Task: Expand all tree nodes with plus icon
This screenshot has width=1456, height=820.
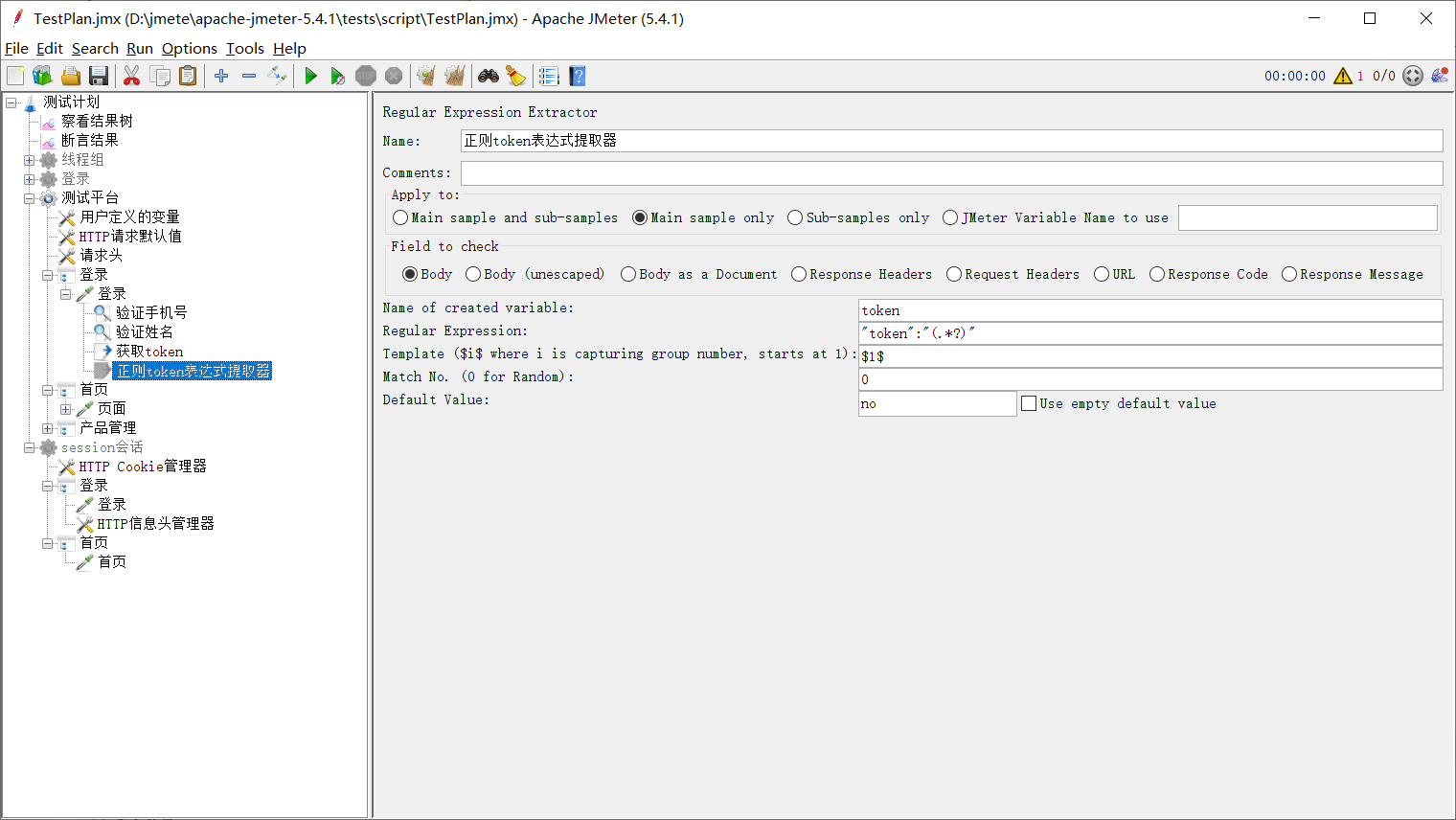Action: pyautogui.click(x=221, y=76)
